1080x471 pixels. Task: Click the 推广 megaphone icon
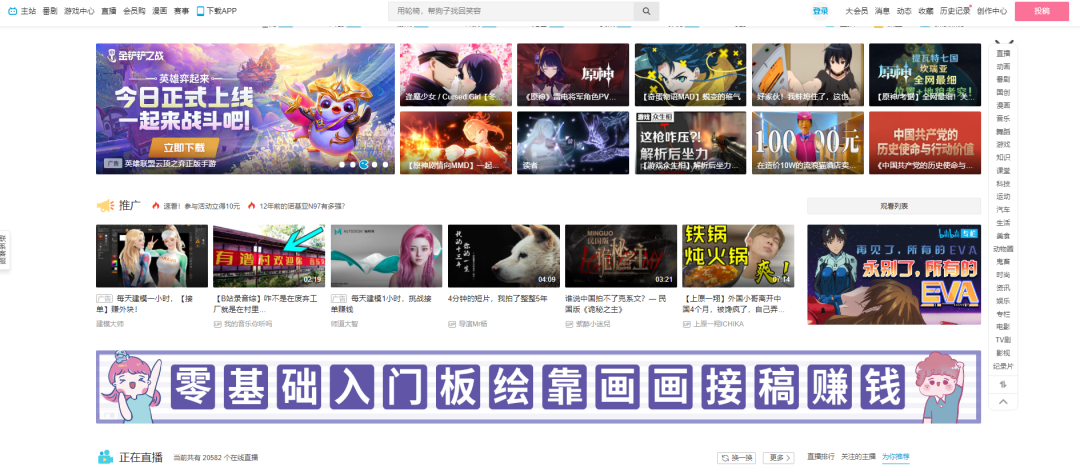pyautogui.click(x=105, y=205)
